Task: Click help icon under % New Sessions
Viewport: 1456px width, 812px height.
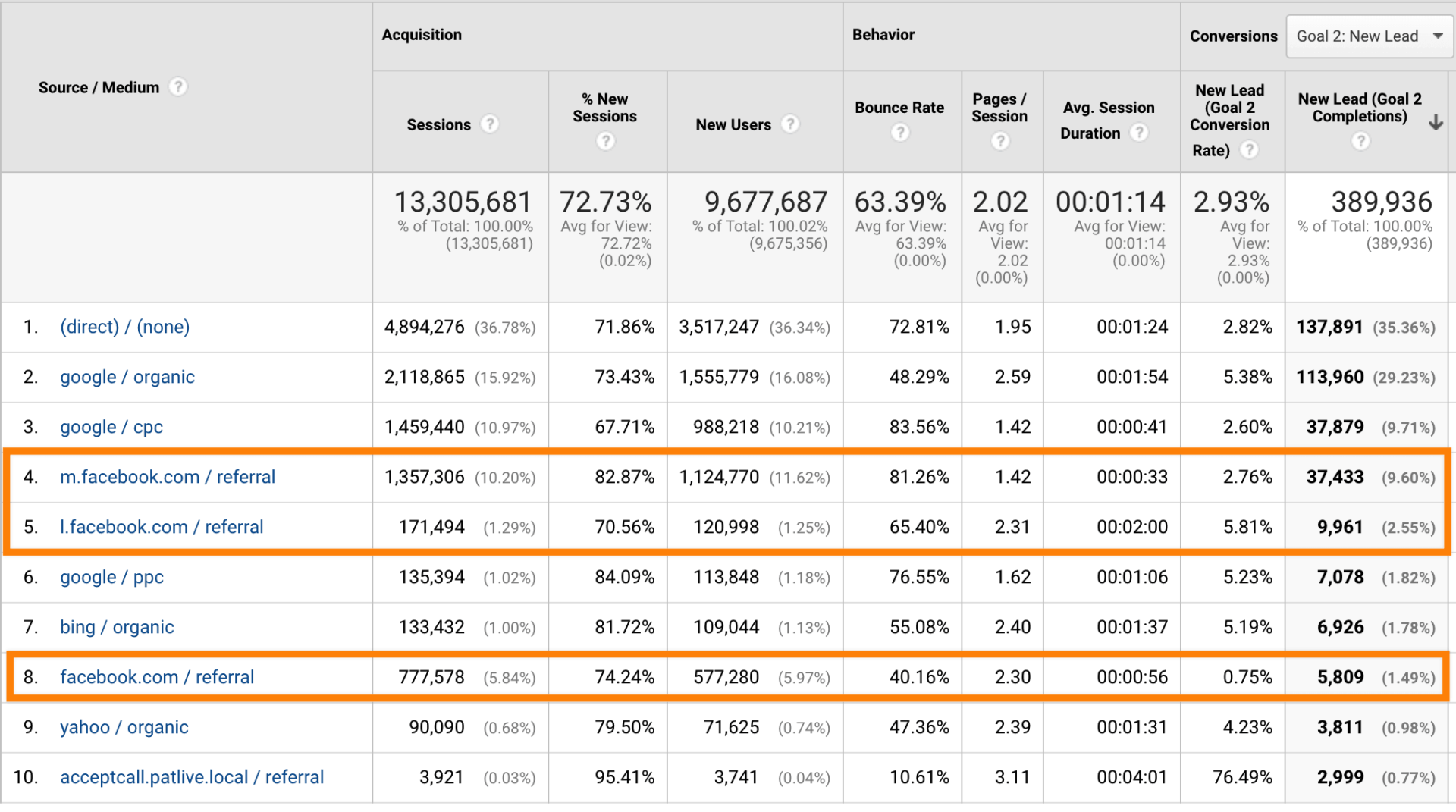Action: (605, 141)
